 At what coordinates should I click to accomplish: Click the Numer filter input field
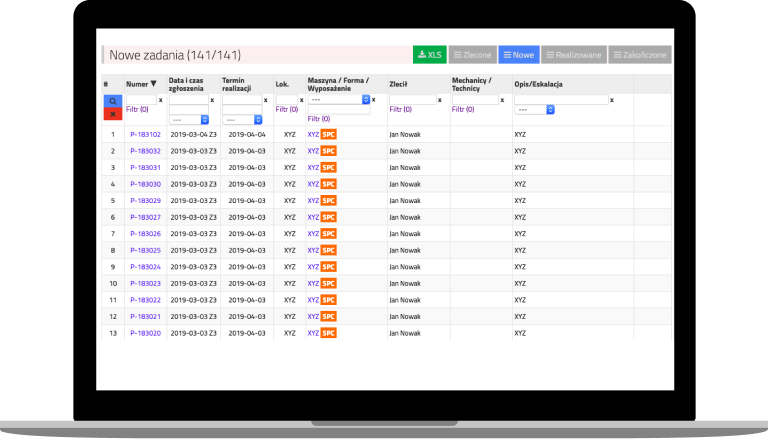141,100
